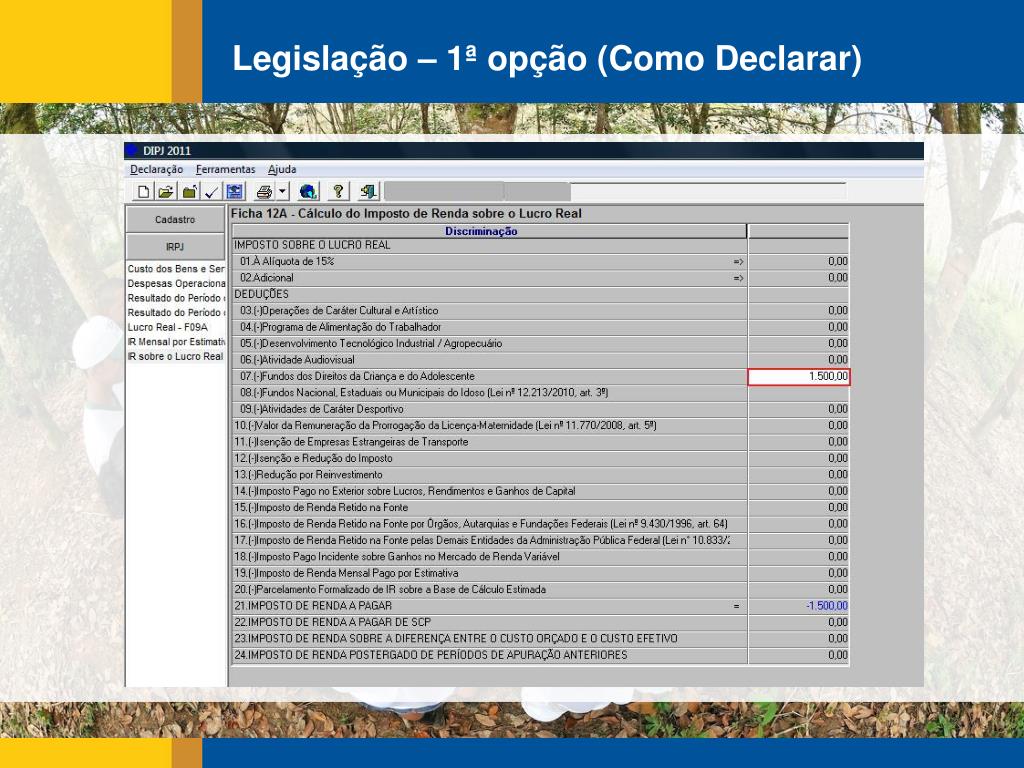Select IR sobre o Lucro Real item

pos(175,356)
